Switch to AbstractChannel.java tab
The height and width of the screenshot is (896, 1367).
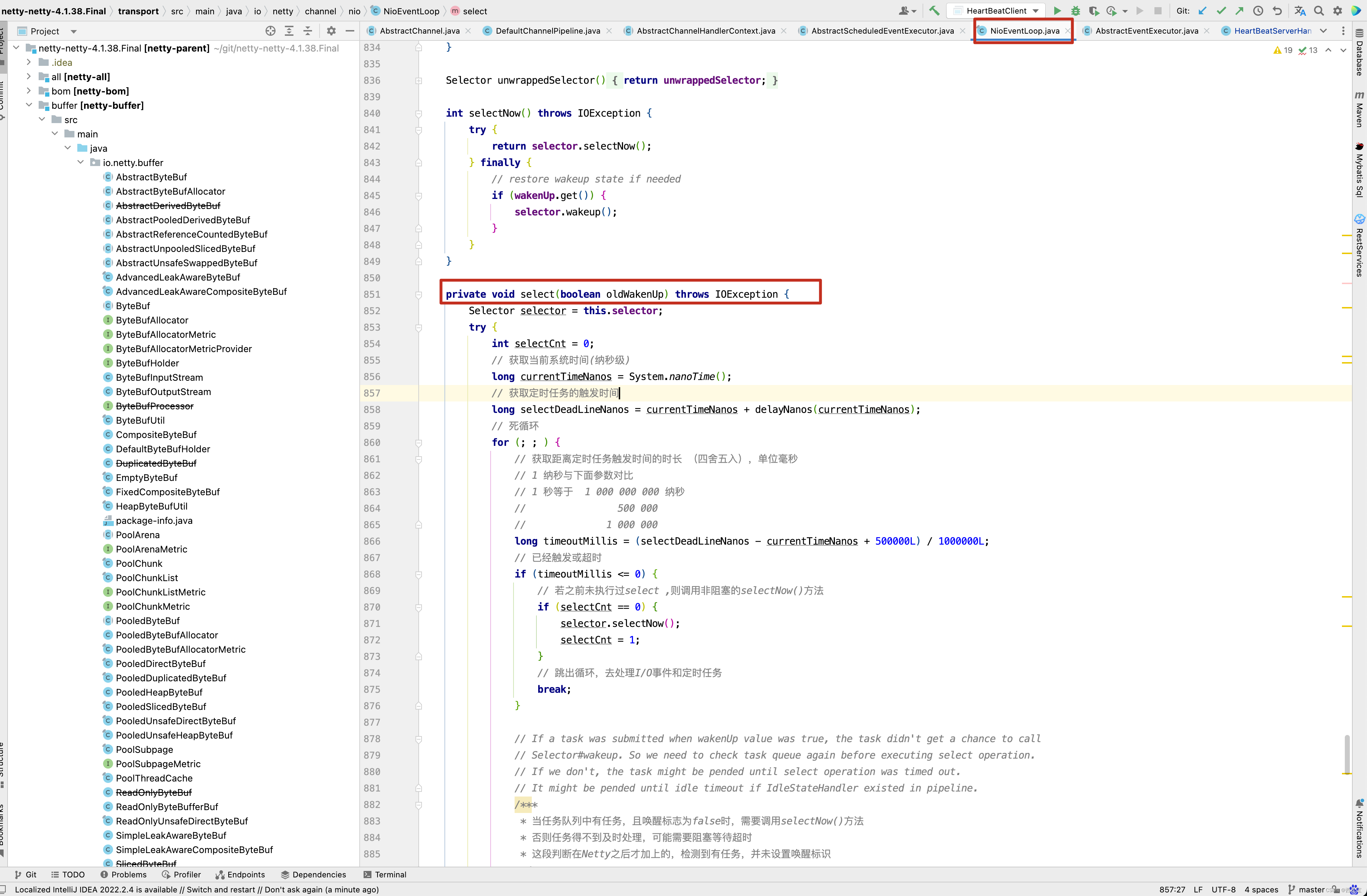(x=419, y=31)
